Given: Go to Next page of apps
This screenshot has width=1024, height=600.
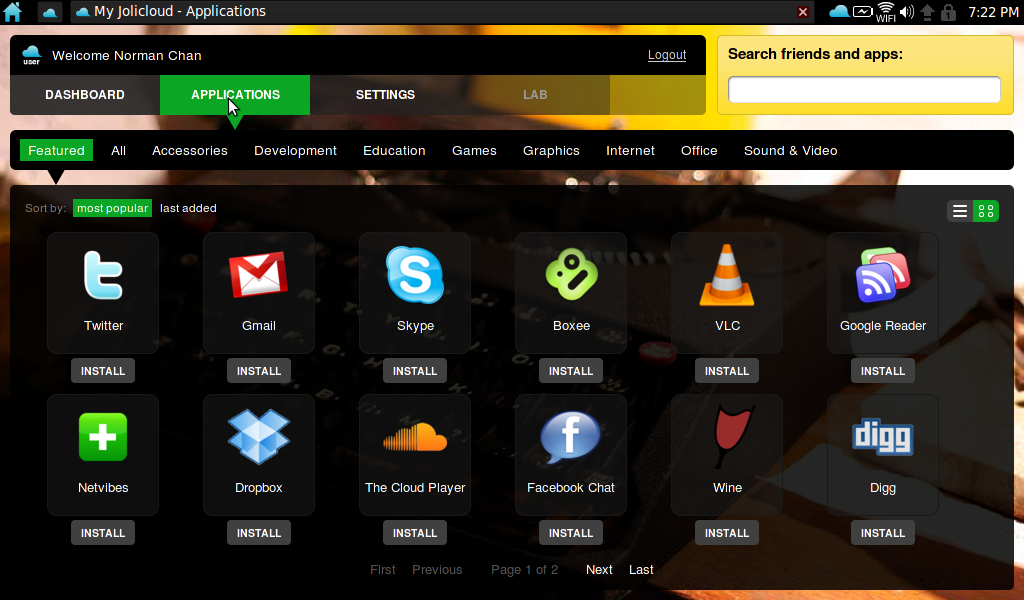Looking at the screenshot, I should click(x=599, y=569).
